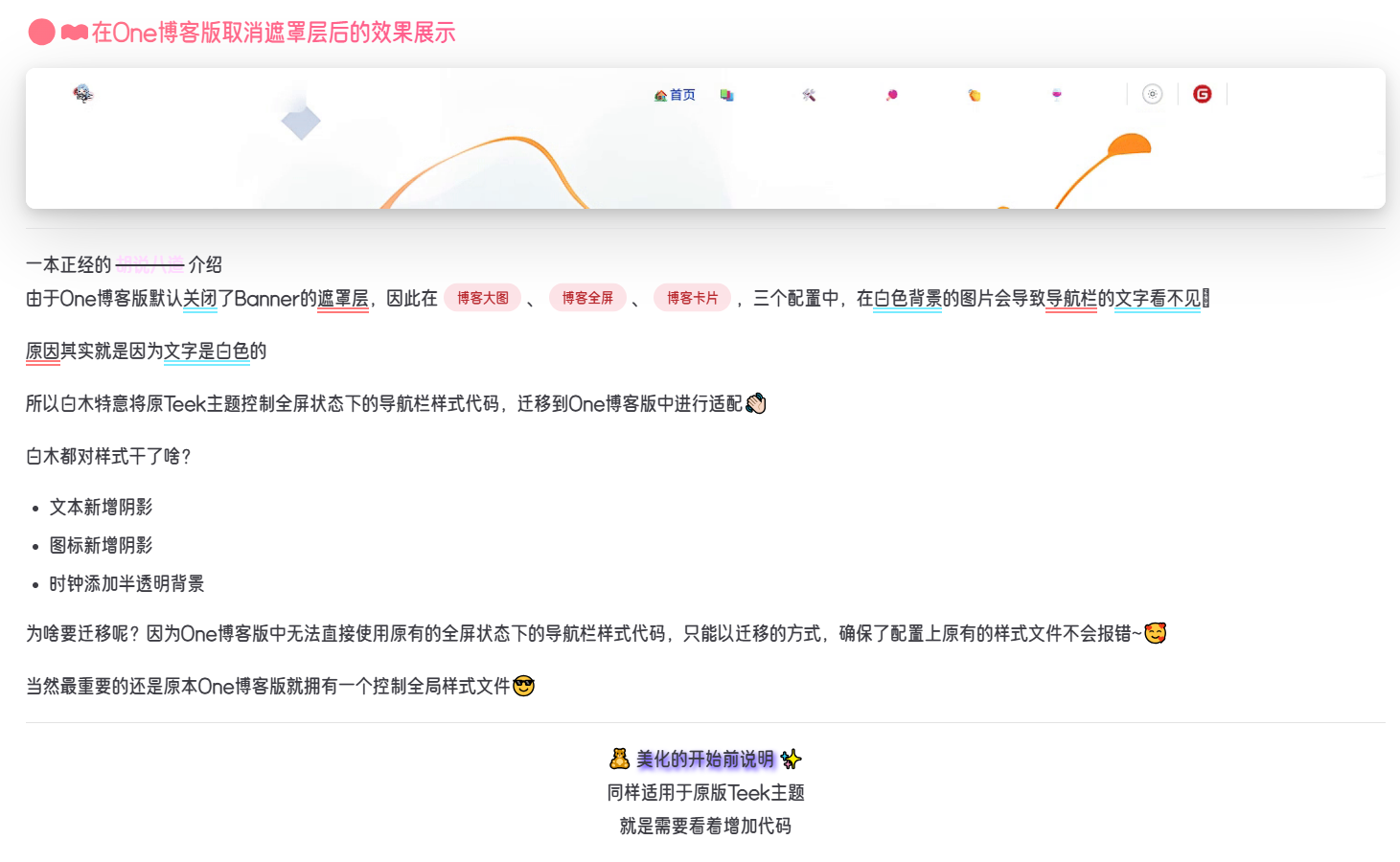Click the pink ping-pong paddle nav icon
1400x862 pixels.
click(892, 95)
